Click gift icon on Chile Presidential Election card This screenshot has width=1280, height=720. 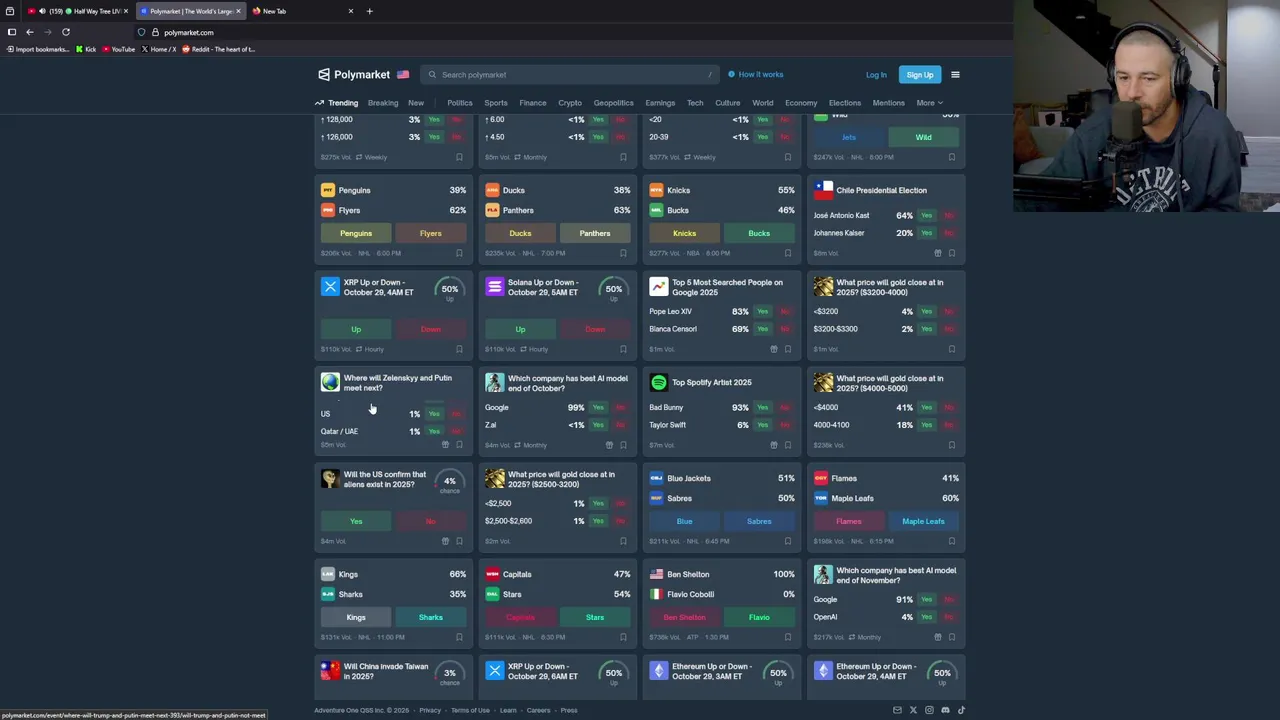(x=937, y=253)
